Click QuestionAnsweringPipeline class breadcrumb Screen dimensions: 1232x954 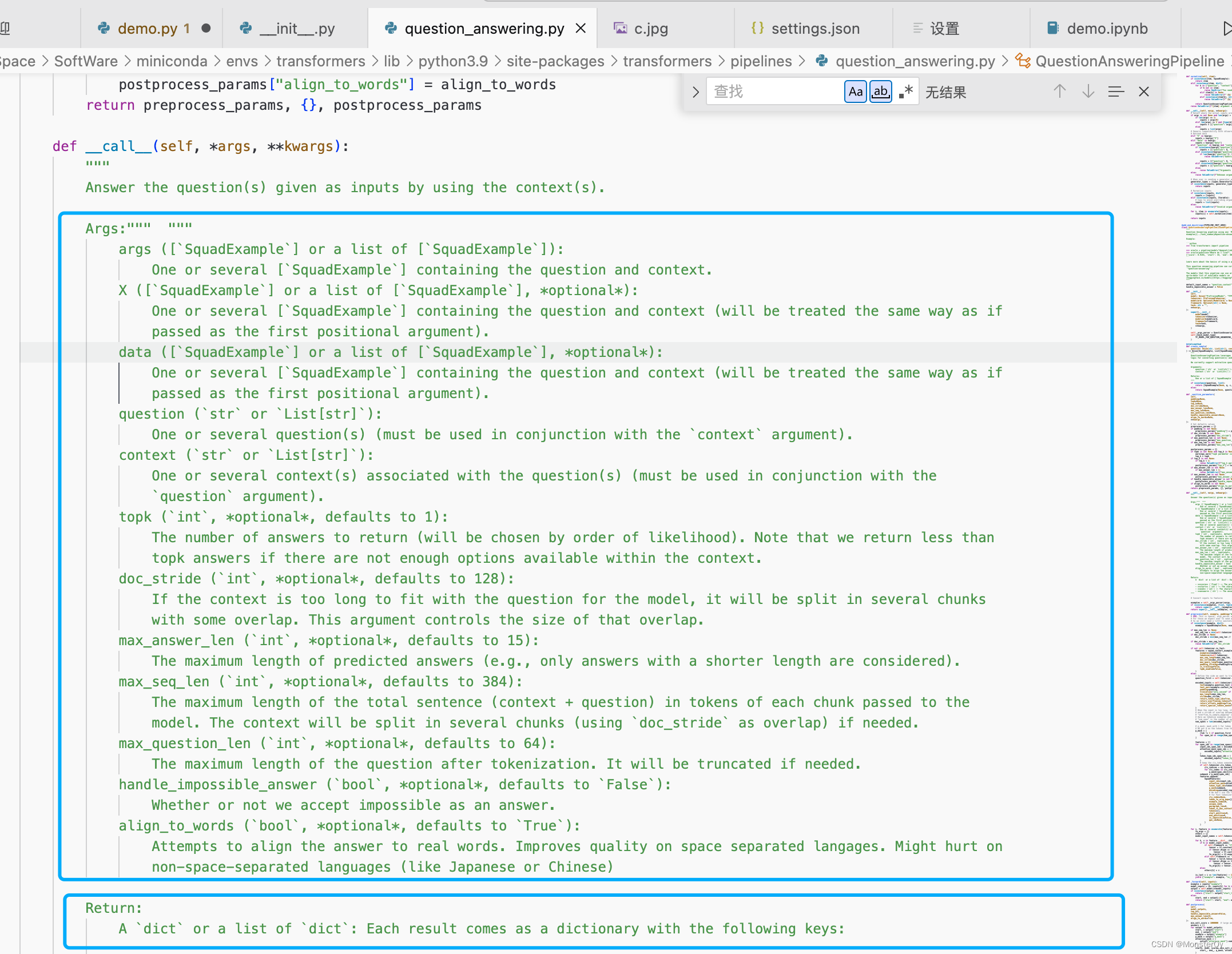[x=1130, y=61]
